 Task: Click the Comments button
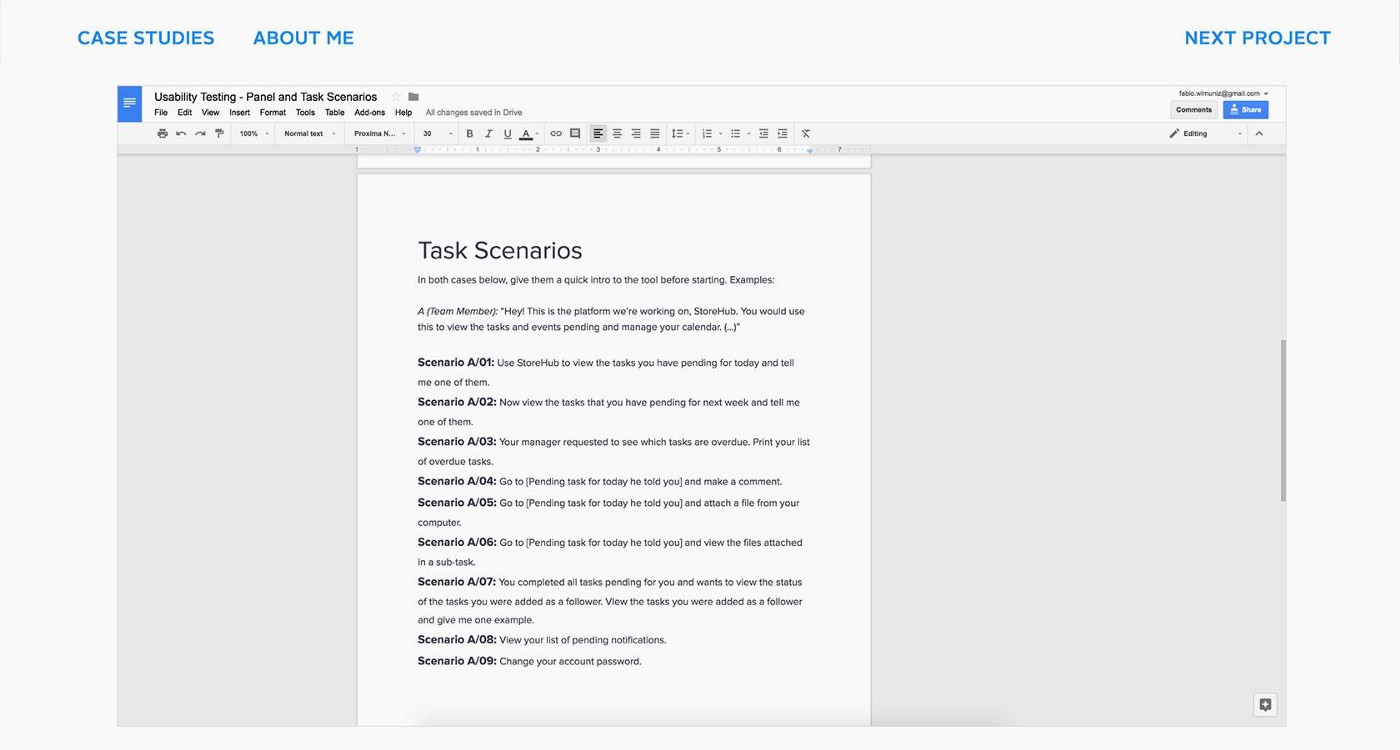pyautogui.click(x=1194, y=110)
